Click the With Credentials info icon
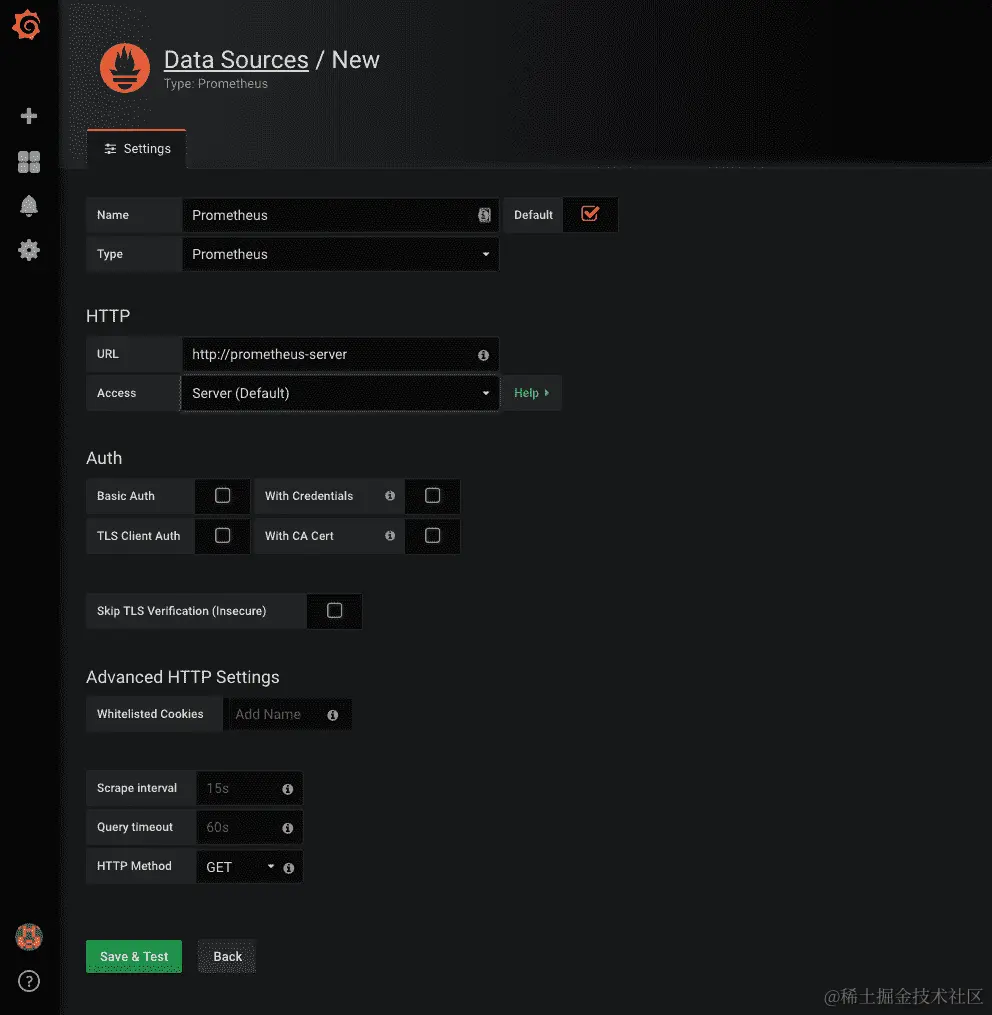Viewport: 992px width, 1015px height. click(x=390, y=496)
